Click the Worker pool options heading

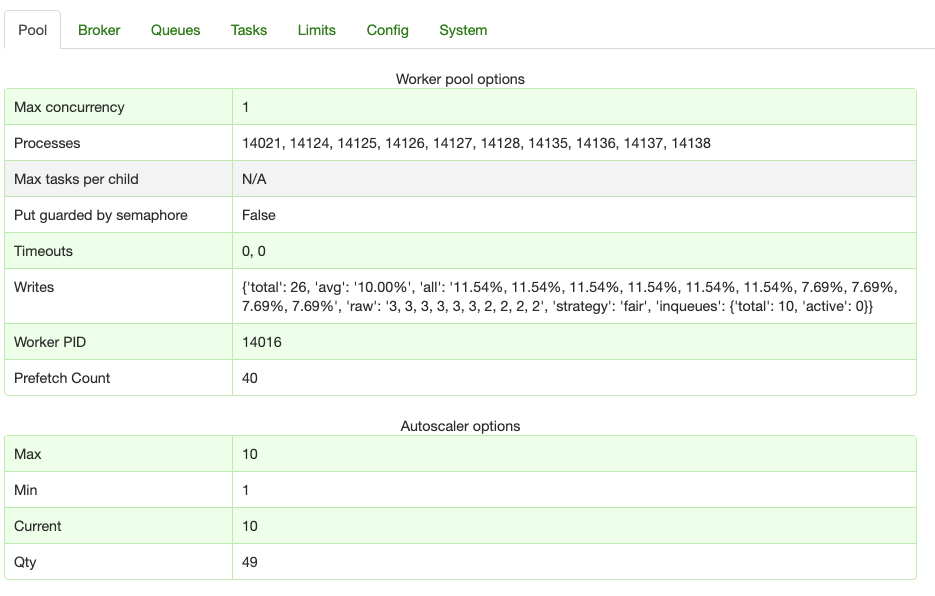(x=460, y=79)
